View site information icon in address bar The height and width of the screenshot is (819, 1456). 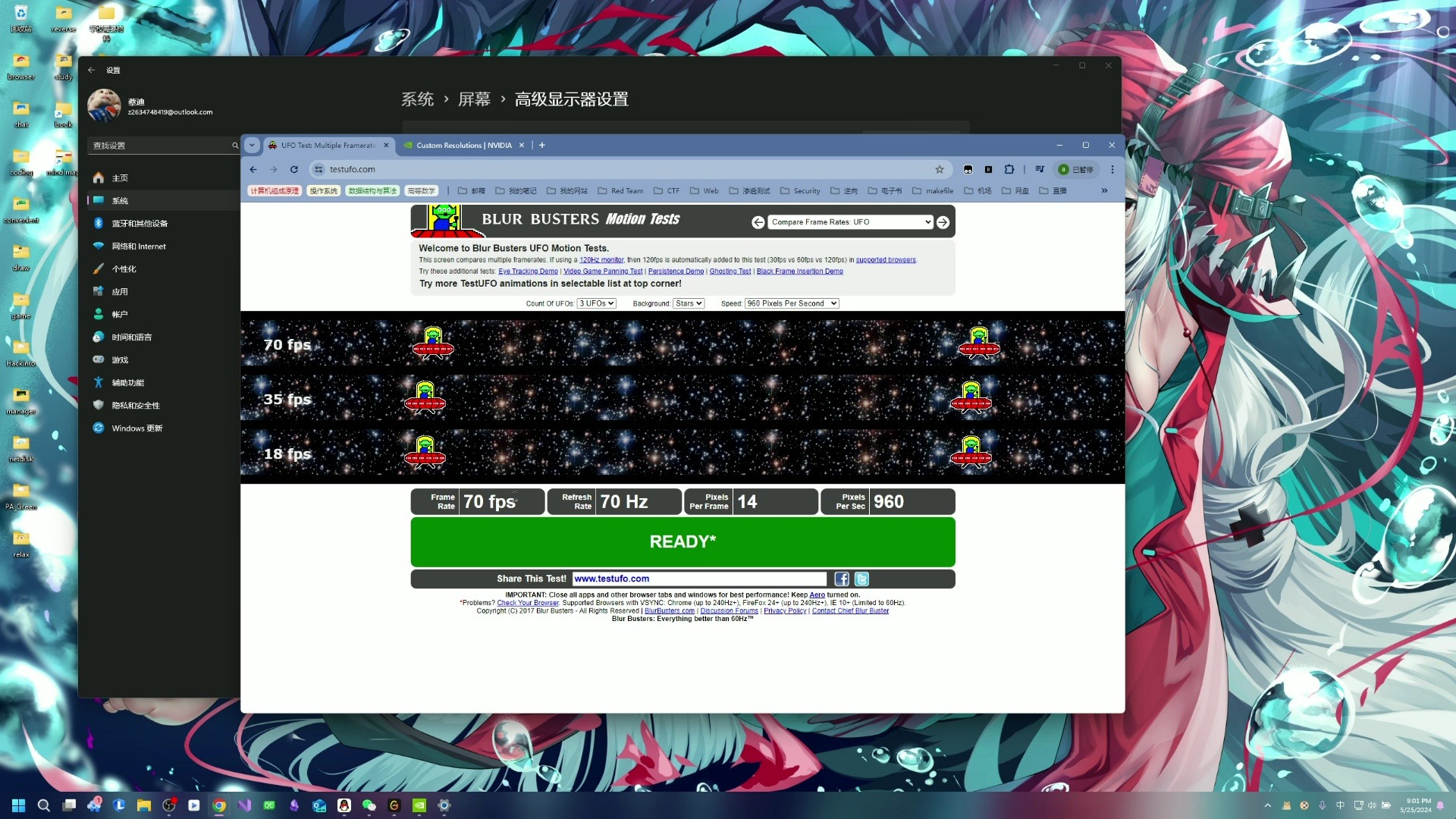pyautogui.click(x=318, y=169)
